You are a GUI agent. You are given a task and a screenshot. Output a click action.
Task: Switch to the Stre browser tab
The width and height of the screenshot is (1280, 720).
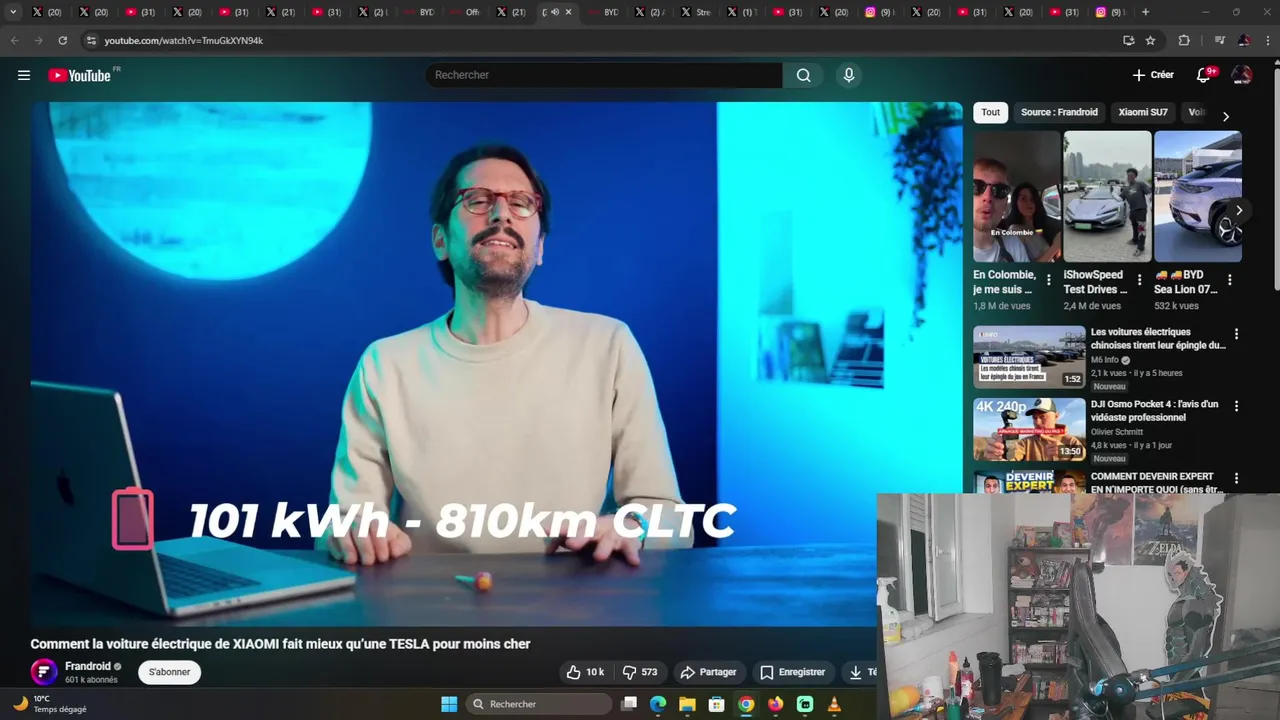pyautogui.click(x=697, y=12)
